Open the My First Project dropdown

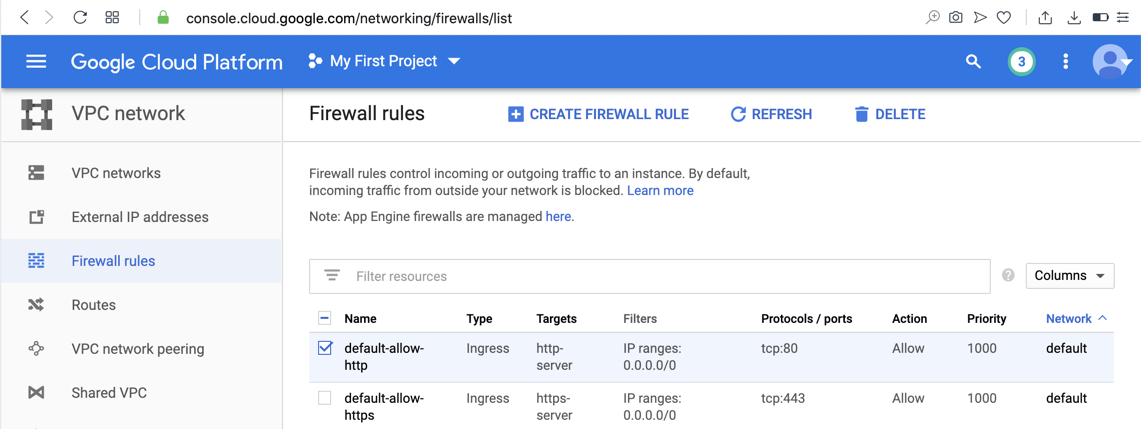point(385,62)
